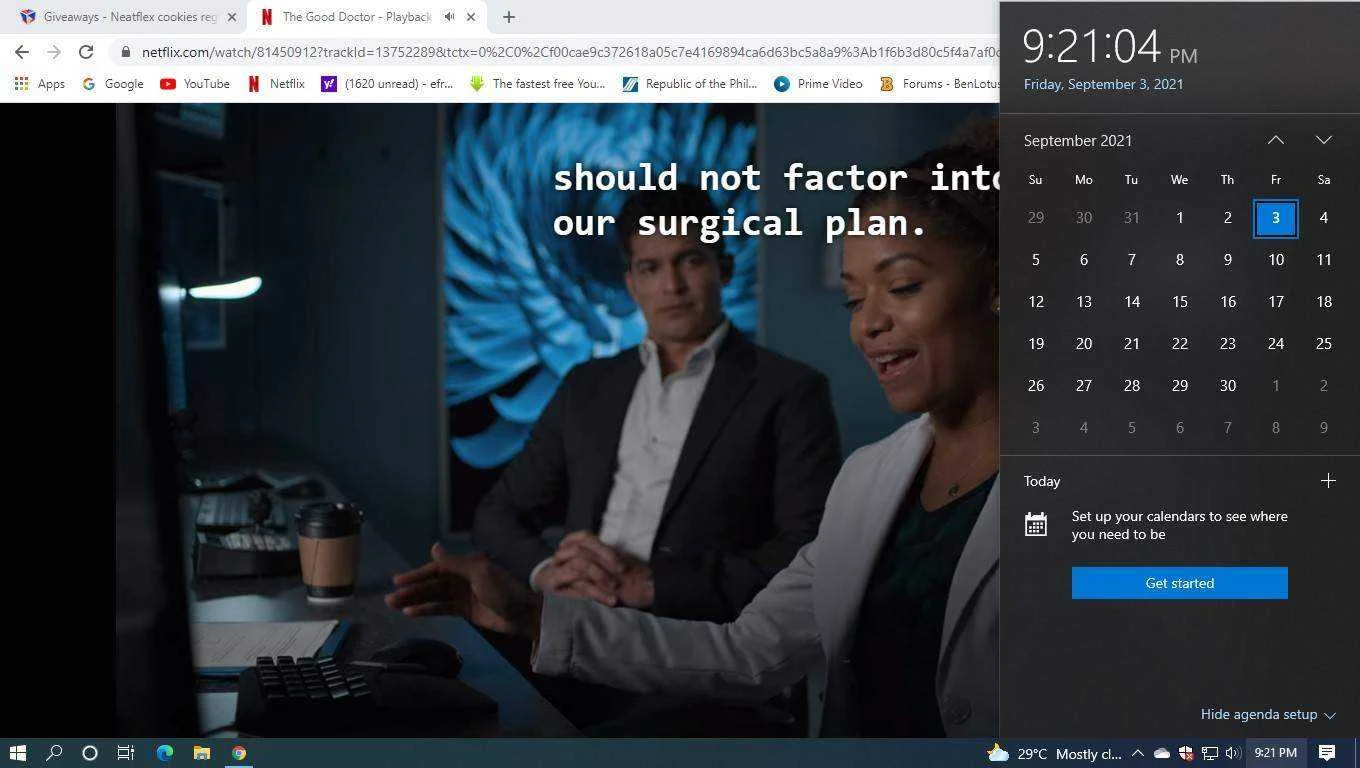Image resolution: width=1360 pixels, height=768 pixels.
Task: Open Yahoo mail bookmark with 1620 unread
Action: [x=387, y=84]
